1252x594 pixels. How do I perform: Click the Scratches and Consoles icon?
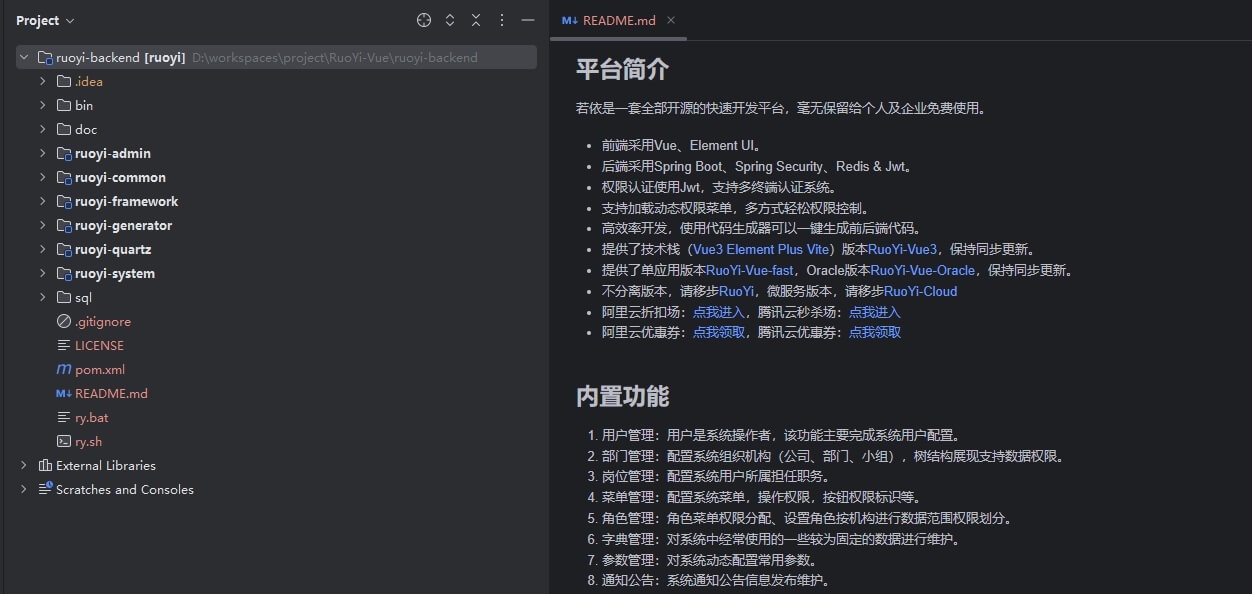(45, 490)
